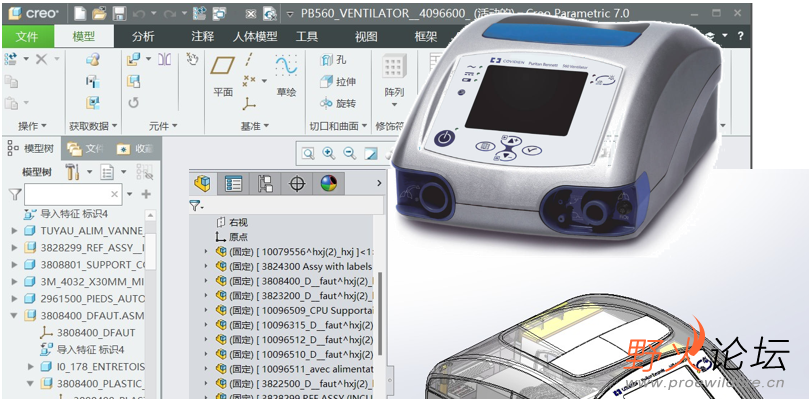The height and width of the screenshot is (399, 809).
Task: Expand the 3M_4032_X30MM tree node
Action: 14,282
